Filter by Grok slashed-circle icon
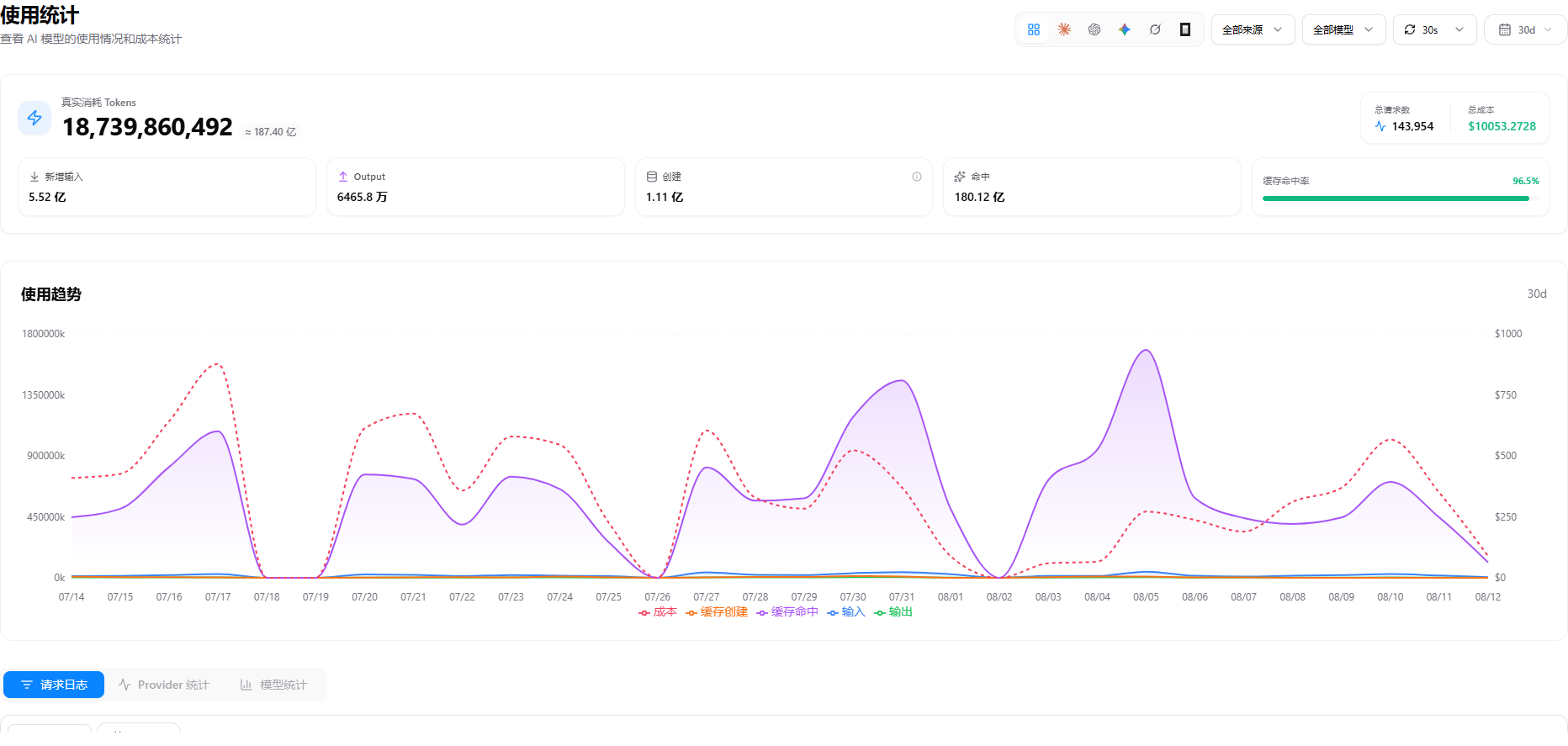Screen dimensions: 1568x746 pyautogui.click(x=1155, y=29)
